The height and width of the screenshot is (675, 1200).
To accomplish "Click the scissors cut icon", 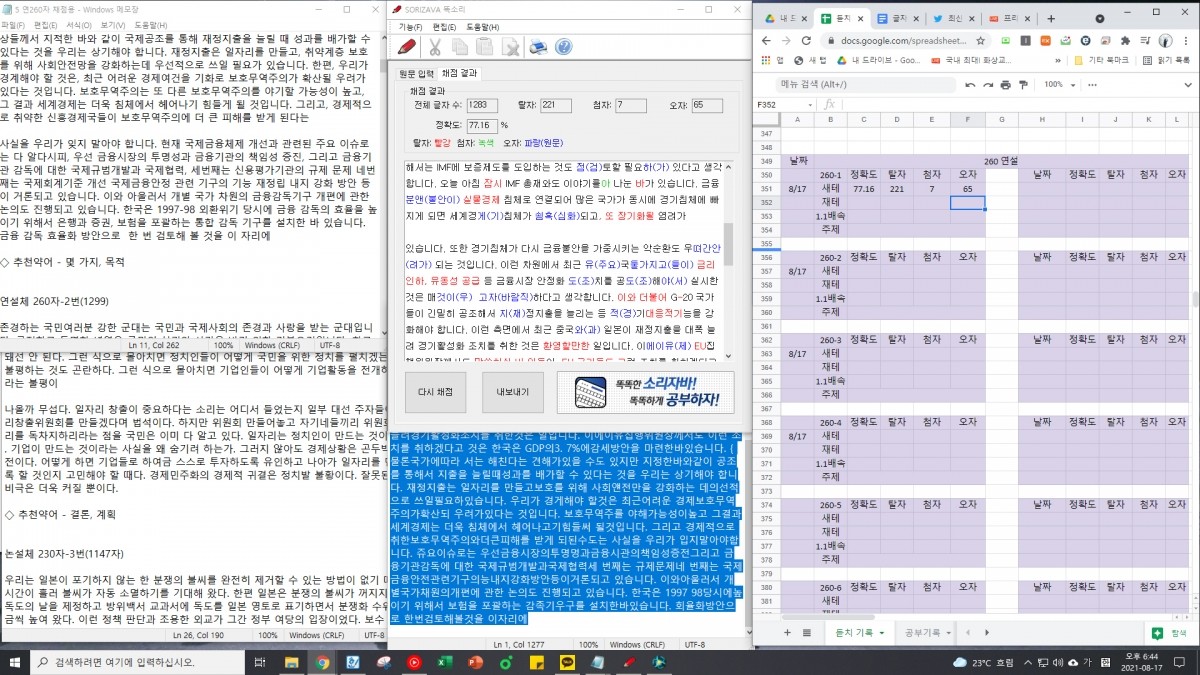I will (x=436, y=47).
